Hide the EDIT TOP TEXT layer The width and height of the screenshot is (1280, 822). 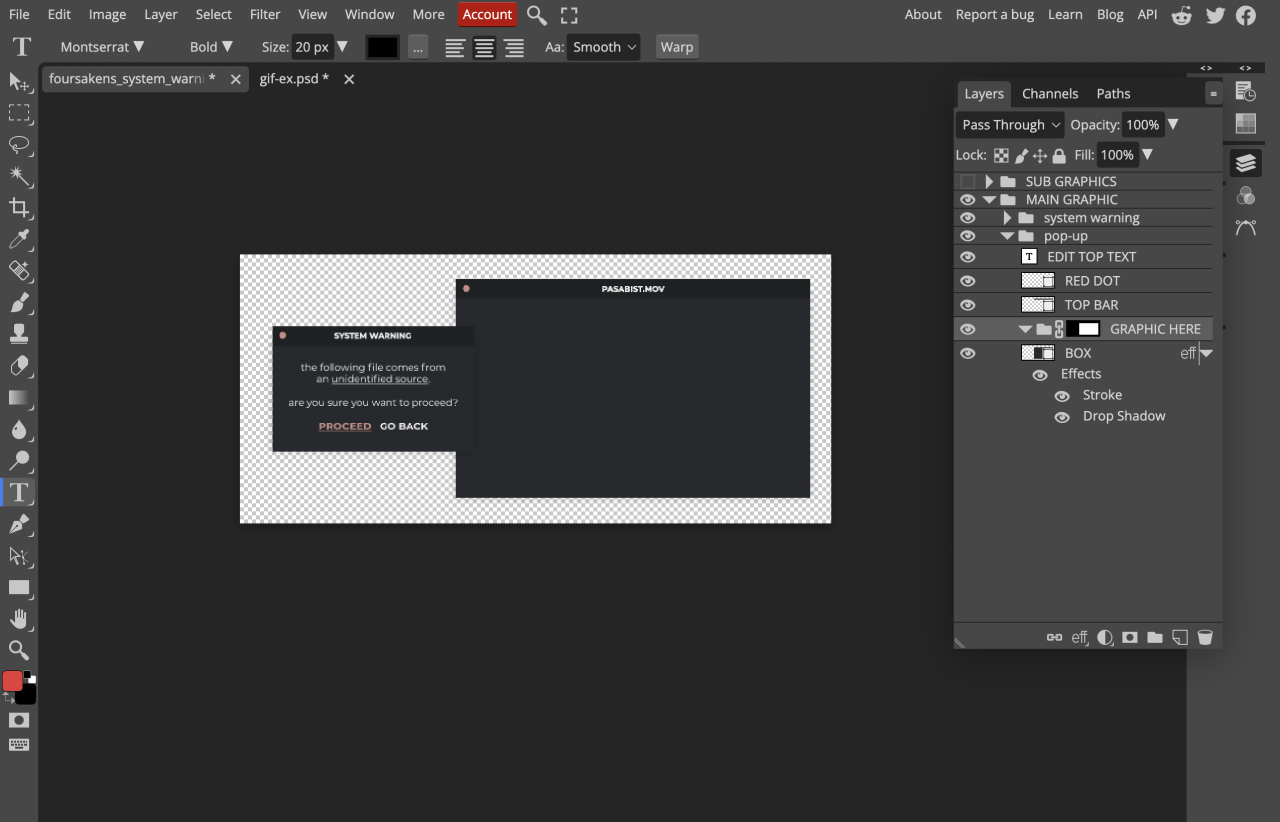point(967,257)
